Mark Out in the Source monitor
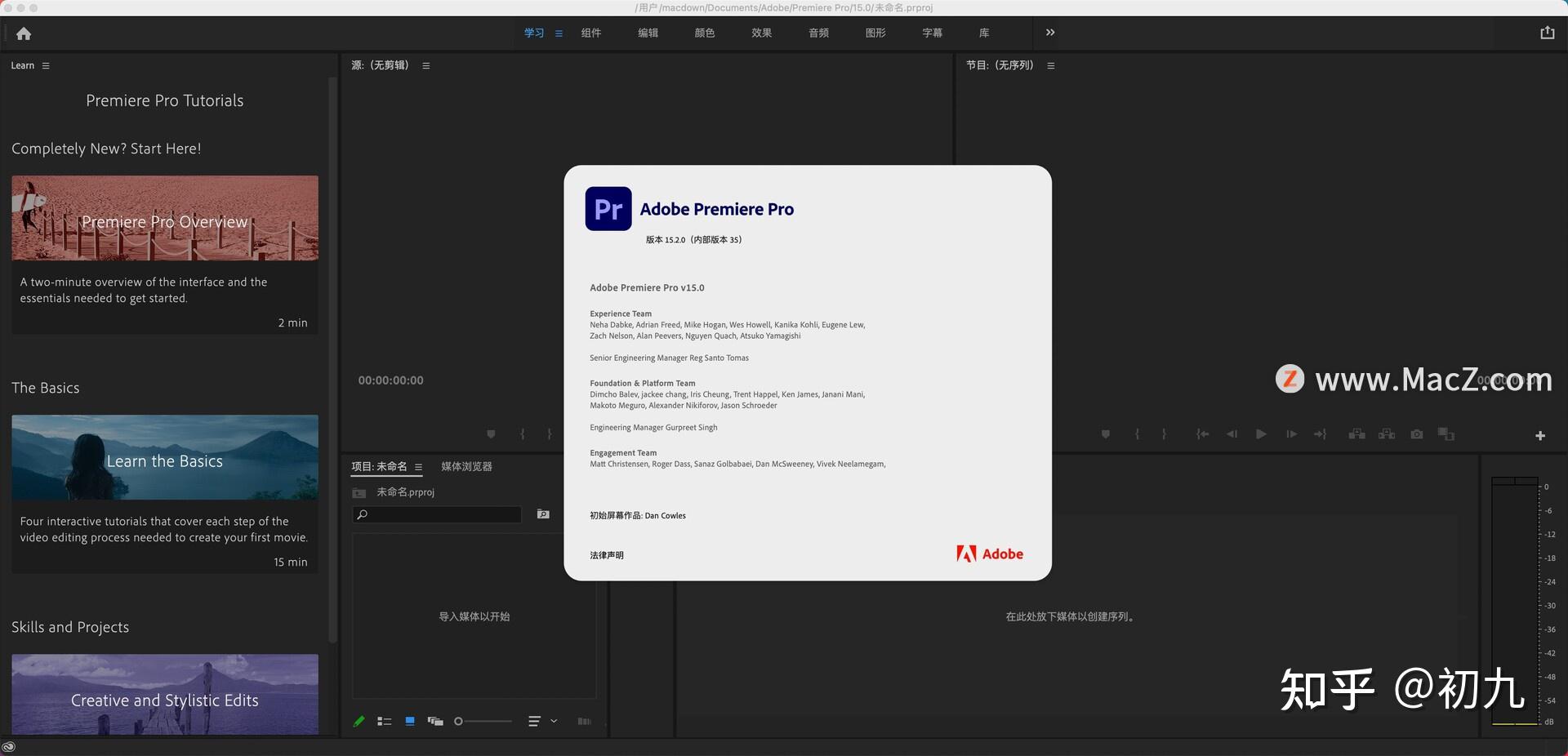The image size is (1568, 756). point(550,434)
